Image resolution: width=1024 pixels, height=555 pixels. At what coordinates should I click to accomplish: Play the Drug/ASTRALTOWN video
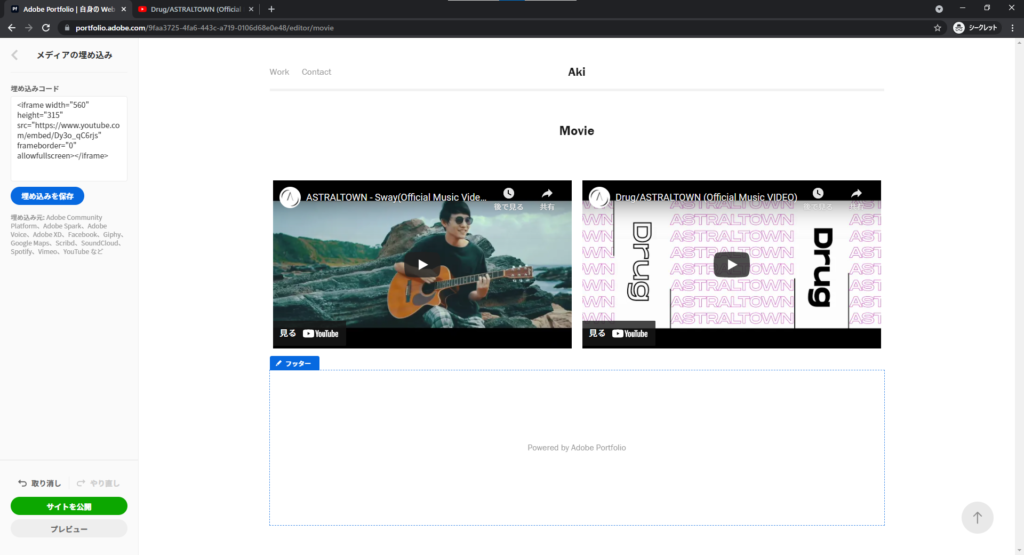tap(731, 264)
